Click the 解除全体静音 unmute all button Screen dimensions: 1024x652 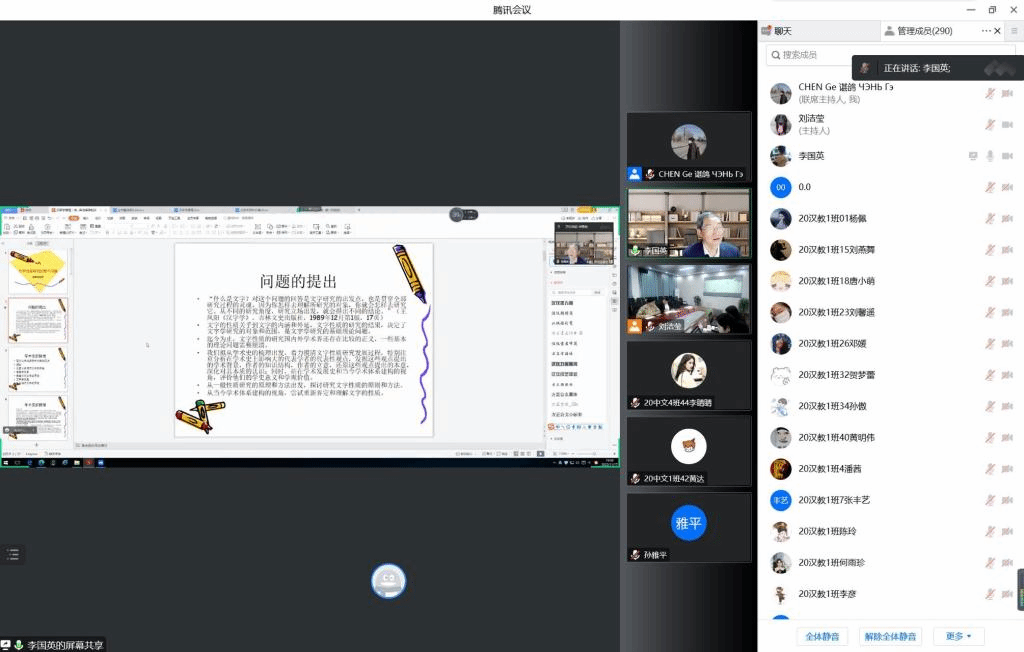click(x=890, y=636)
